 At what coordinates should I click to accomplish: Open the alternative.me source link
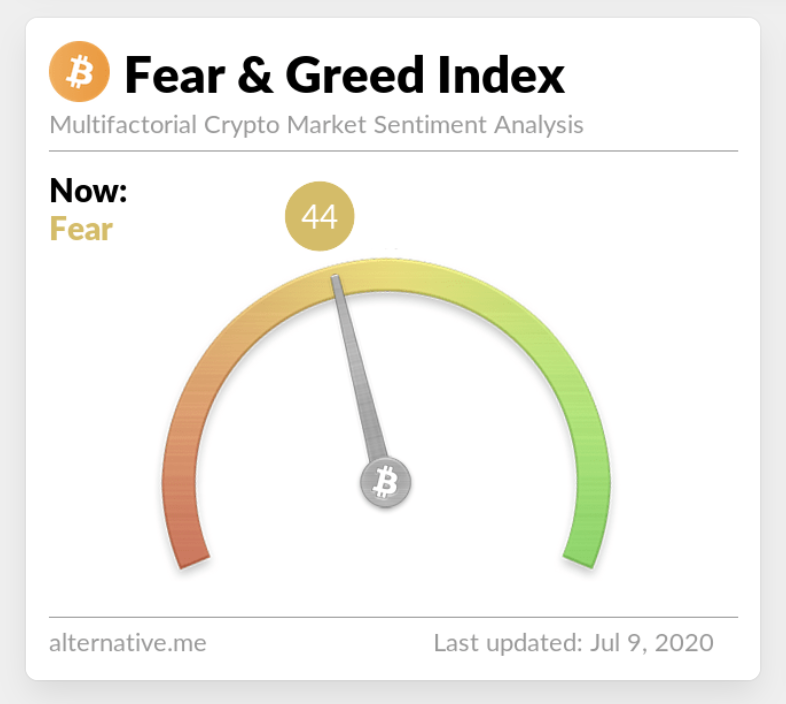127,643
